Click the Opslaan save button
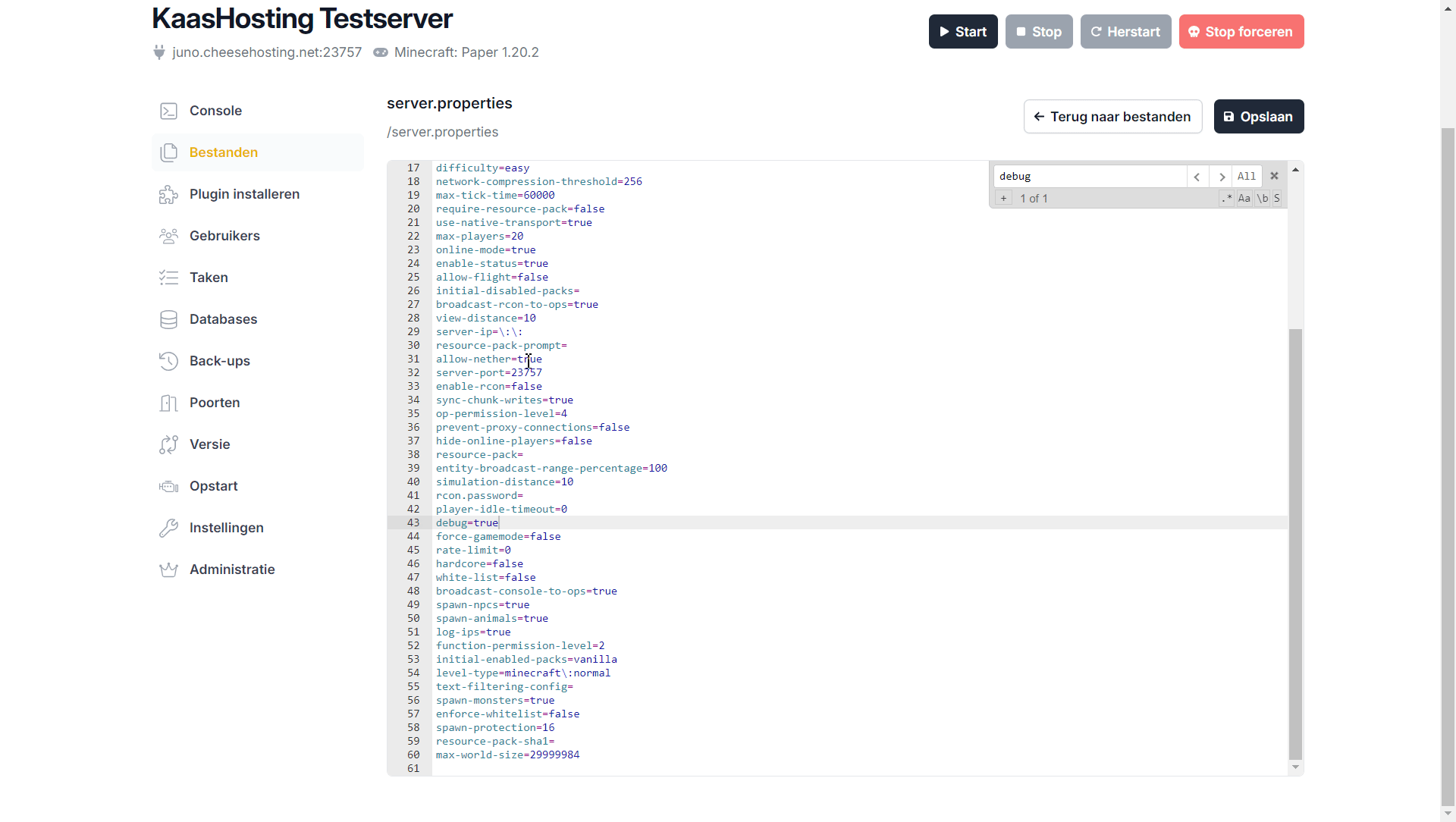1456x822 pixels. 1258,117
